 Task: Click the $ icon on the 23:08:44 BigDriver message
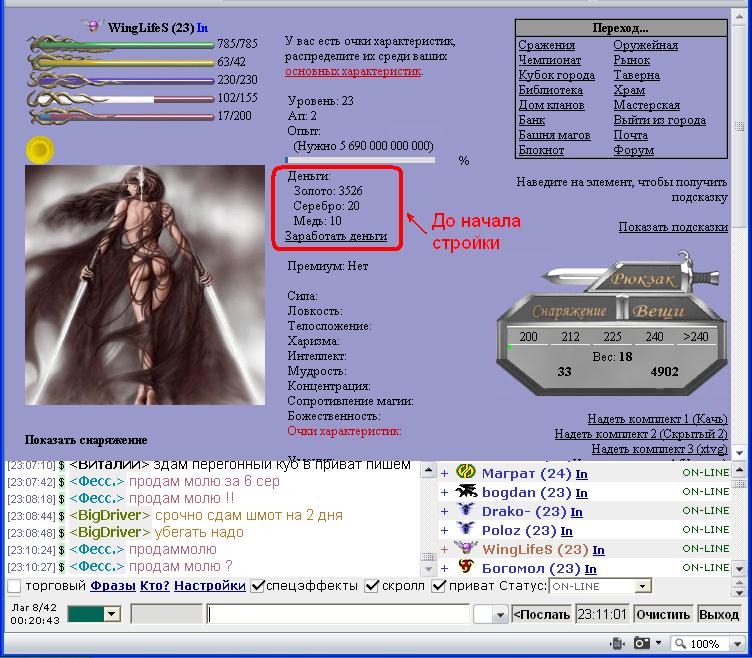(61, 516)
